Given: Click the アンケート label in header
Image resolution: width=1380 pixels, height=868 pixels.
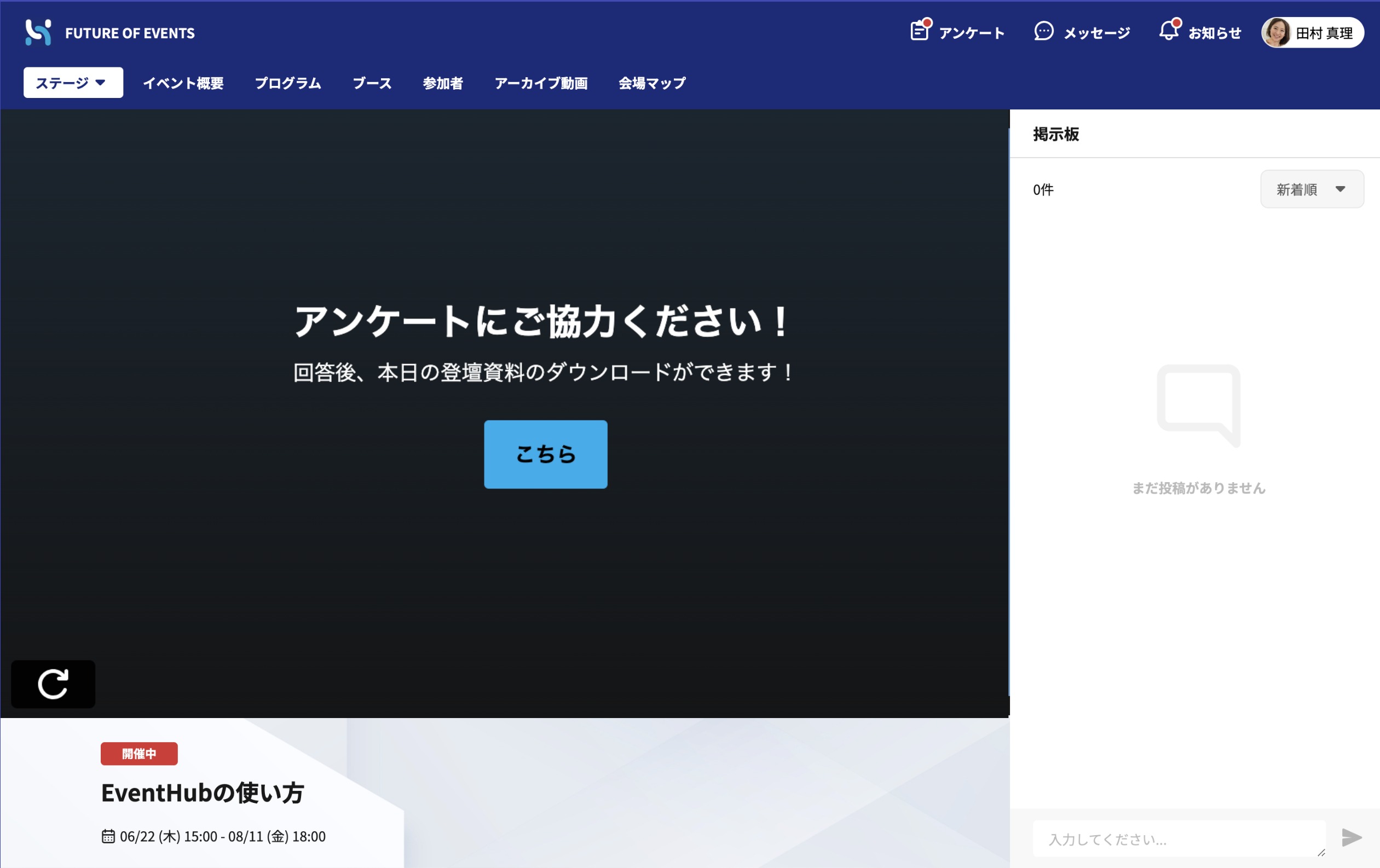Looking at the screenshot, I should coord(972,33).
